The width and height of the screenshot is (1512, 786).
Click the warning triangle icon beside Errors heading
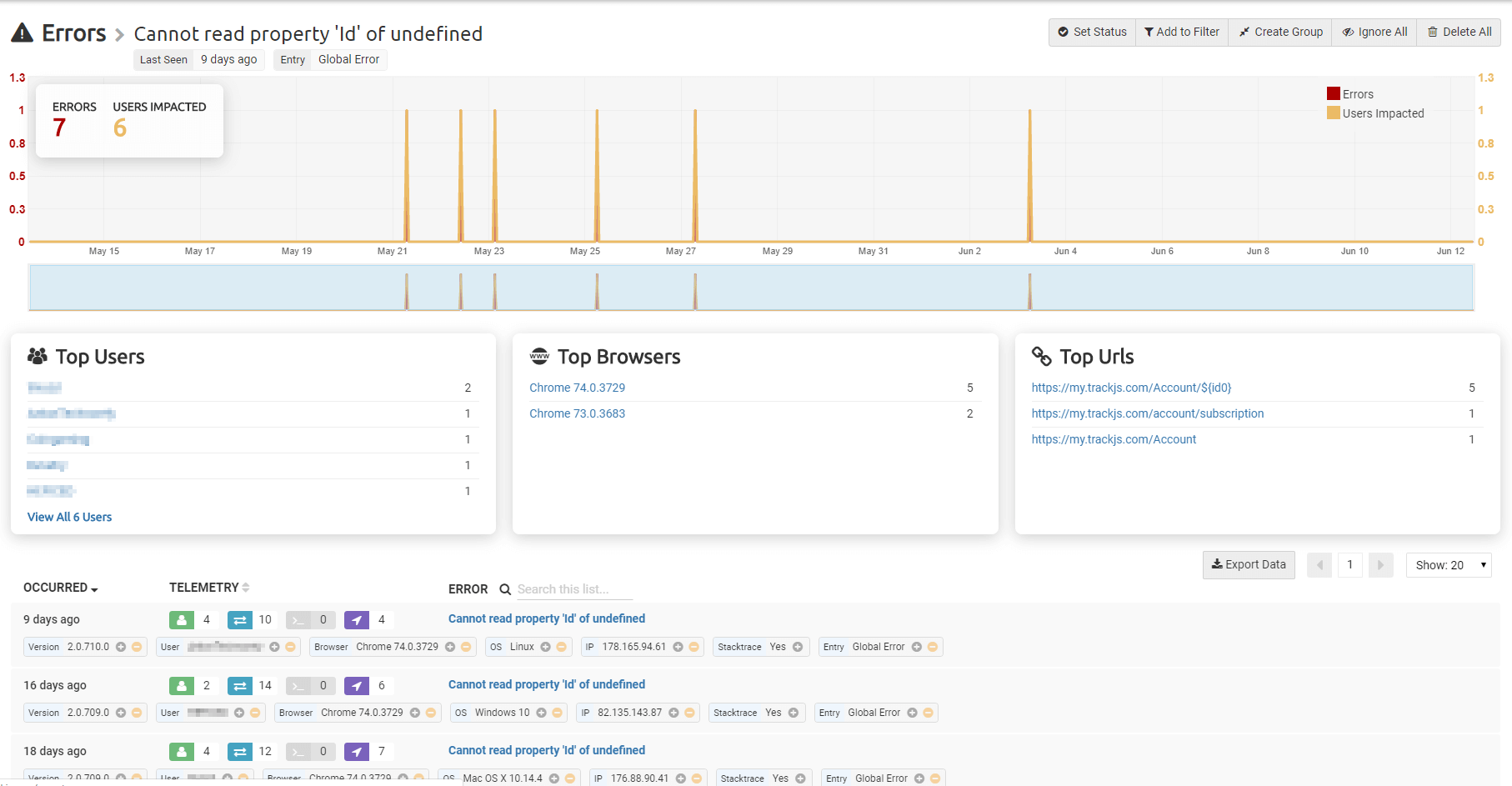(23, 33)
